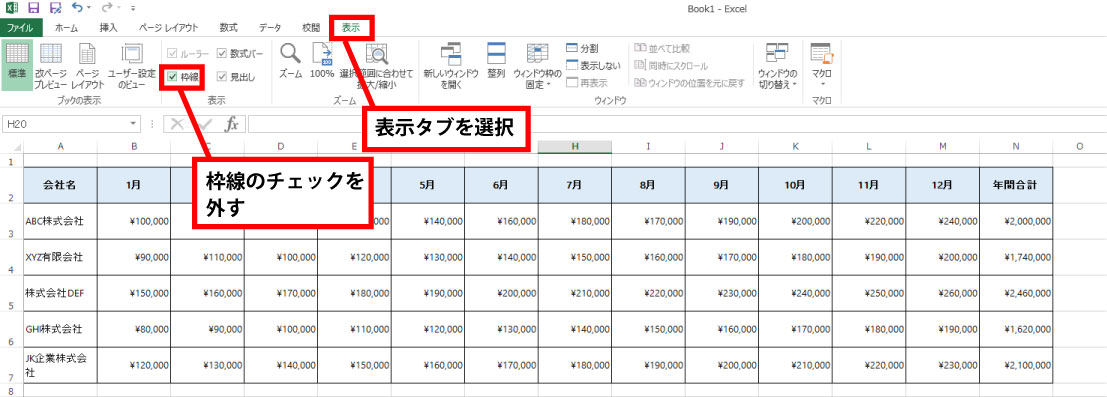Click cell containing JK企業株式会社
Viewport: 1107px width, 397px height.
tap(61, 365)
